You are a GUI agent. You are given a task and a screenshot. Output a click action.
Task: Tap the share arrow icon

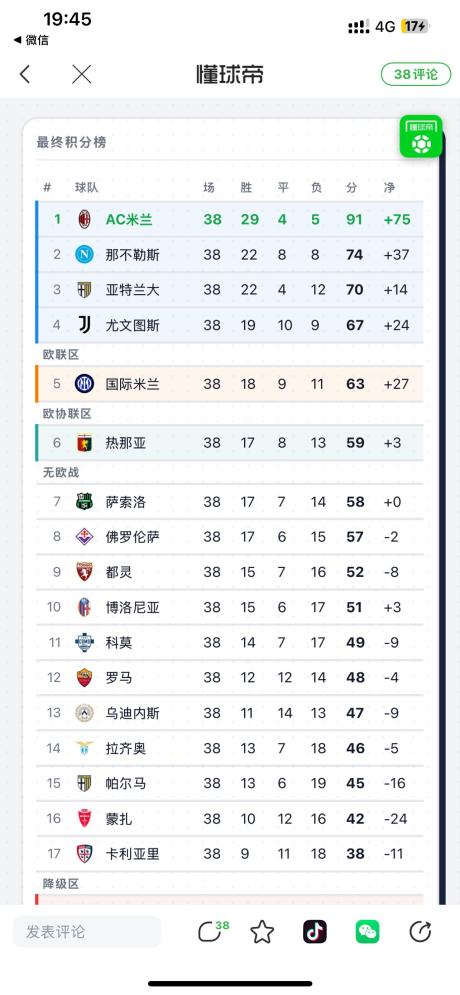tap(420, 931)
